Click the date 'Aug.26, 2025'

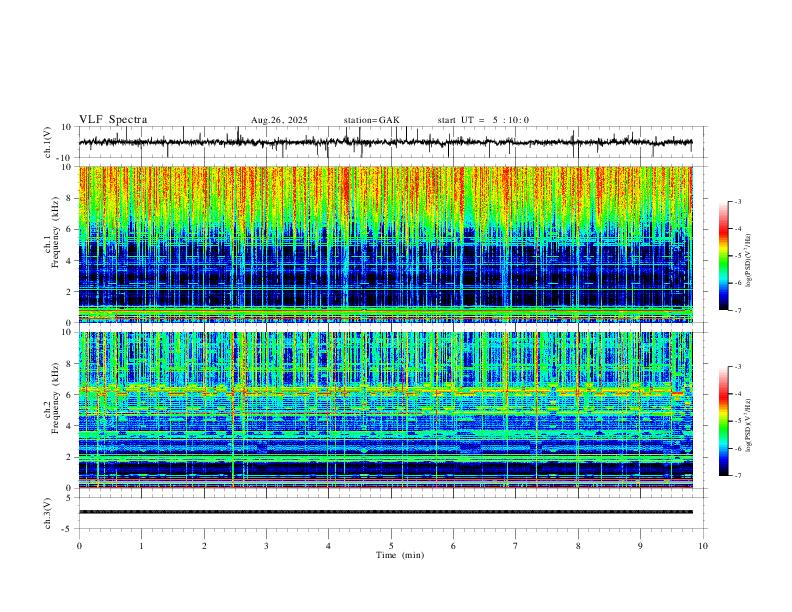click(x=279, y=120)
